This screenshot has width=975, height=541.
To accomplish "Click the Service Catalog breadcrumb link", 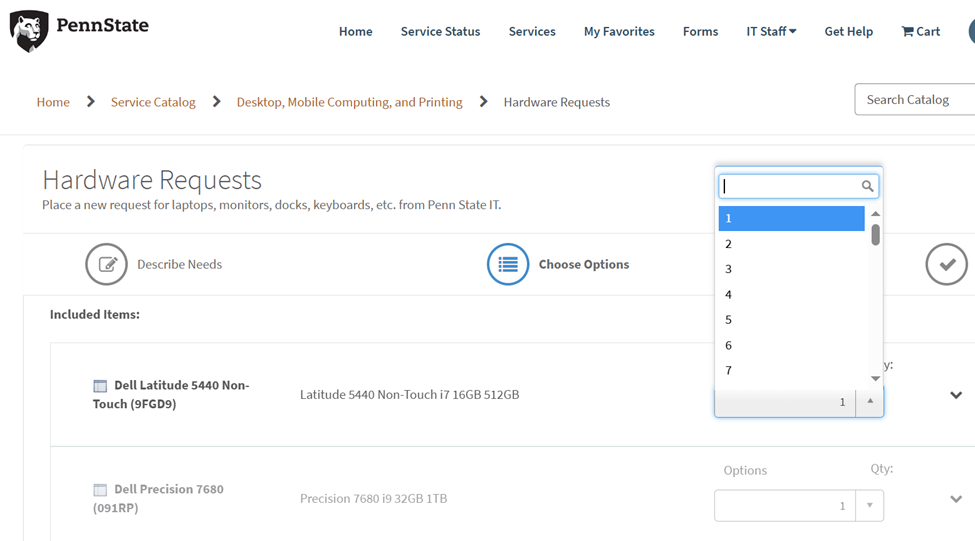I will coord(153,102).
